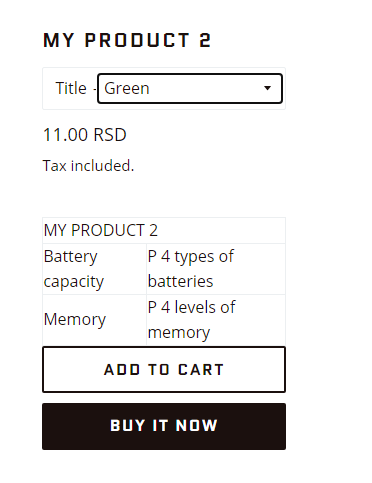Click the word CART in Add to Cart button
Viewport: 372px width, 483px height.
point(201,370)
